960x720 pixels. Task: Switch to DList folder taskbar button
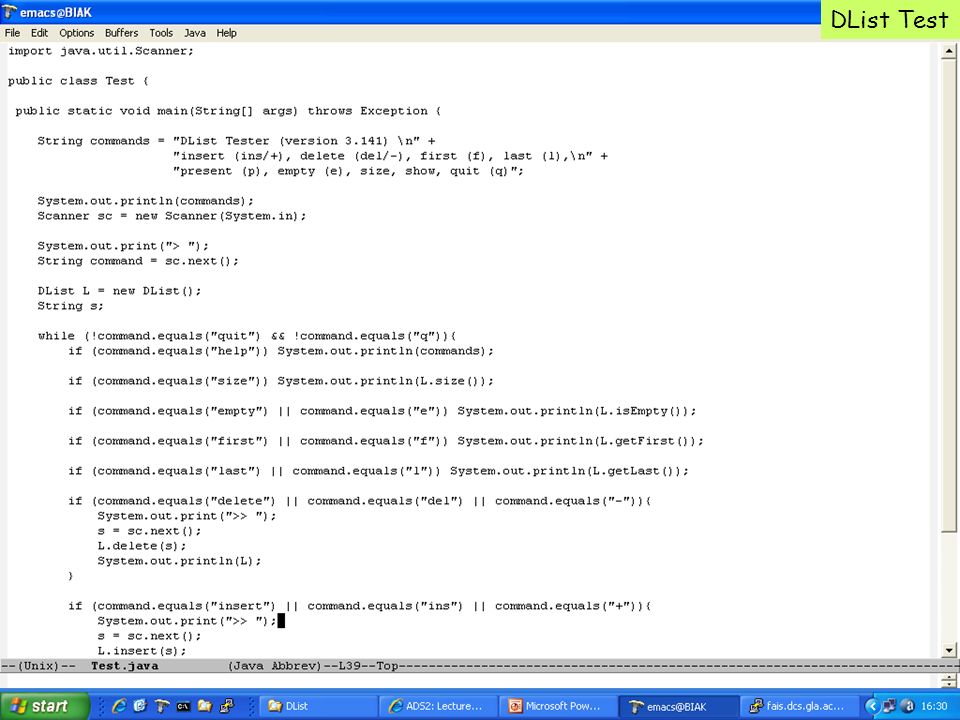[x=318, y=706]
